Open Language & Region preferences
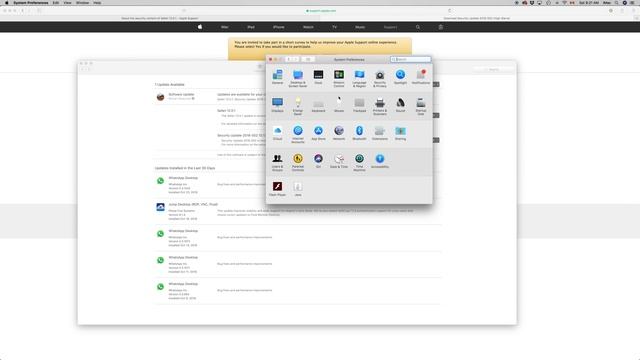 click(359, 78)
